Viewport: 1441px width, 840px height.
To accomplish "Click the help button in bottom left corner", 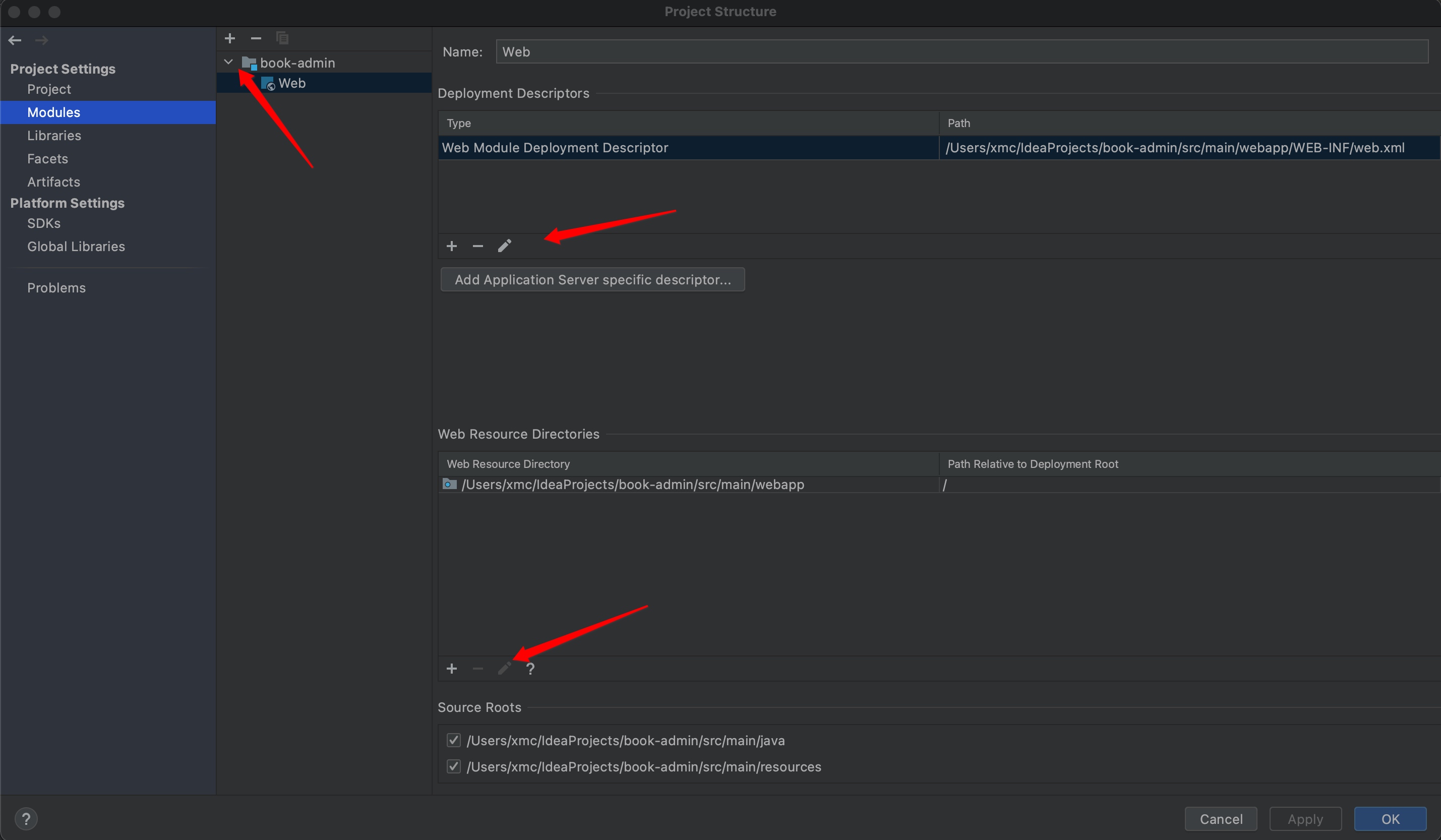I will (x=26, y=819).
